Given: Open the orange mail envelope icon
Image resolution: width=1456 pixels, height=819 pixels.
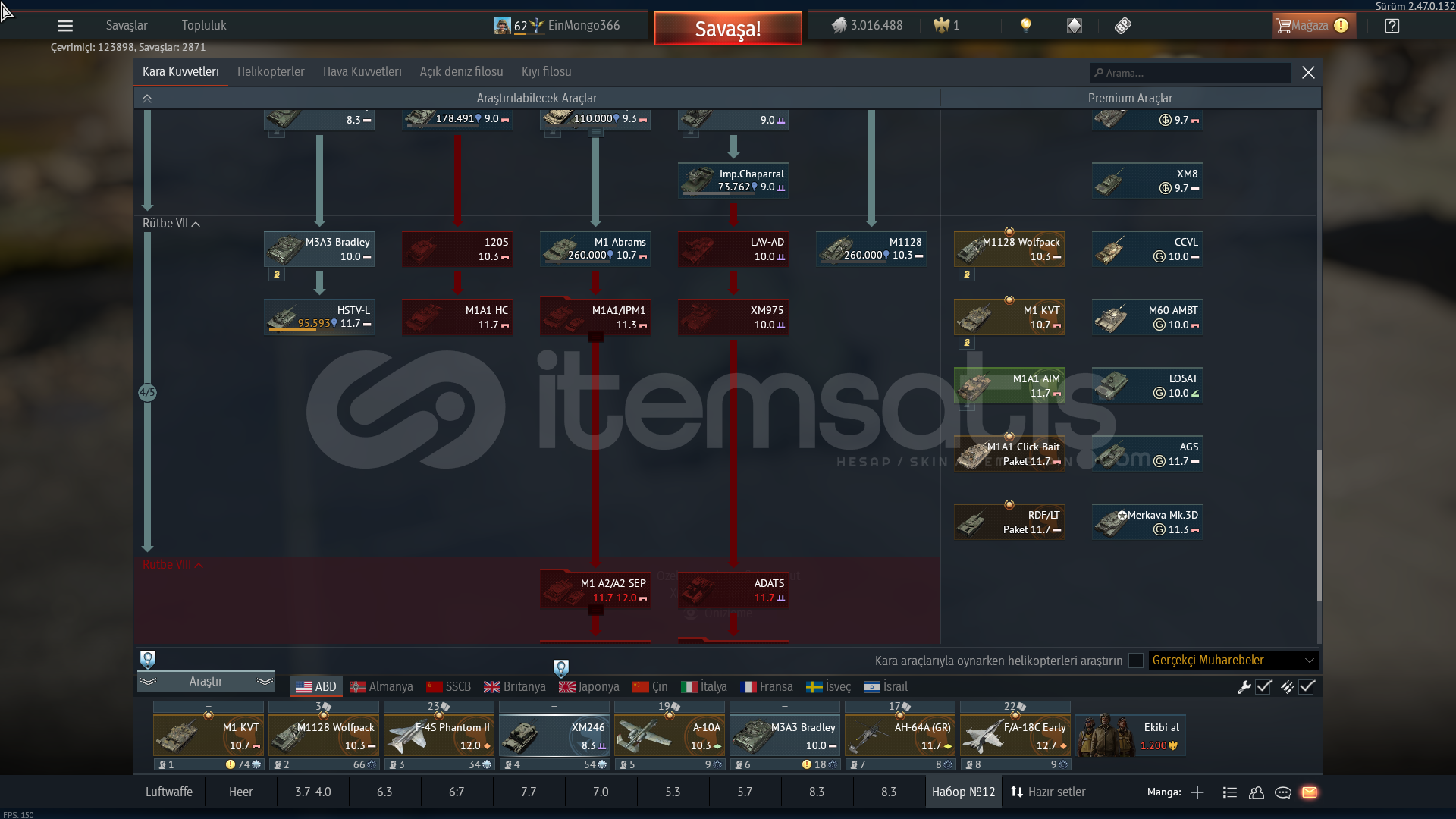Looking at the screenshot, I should click(x=1310, y=792).
